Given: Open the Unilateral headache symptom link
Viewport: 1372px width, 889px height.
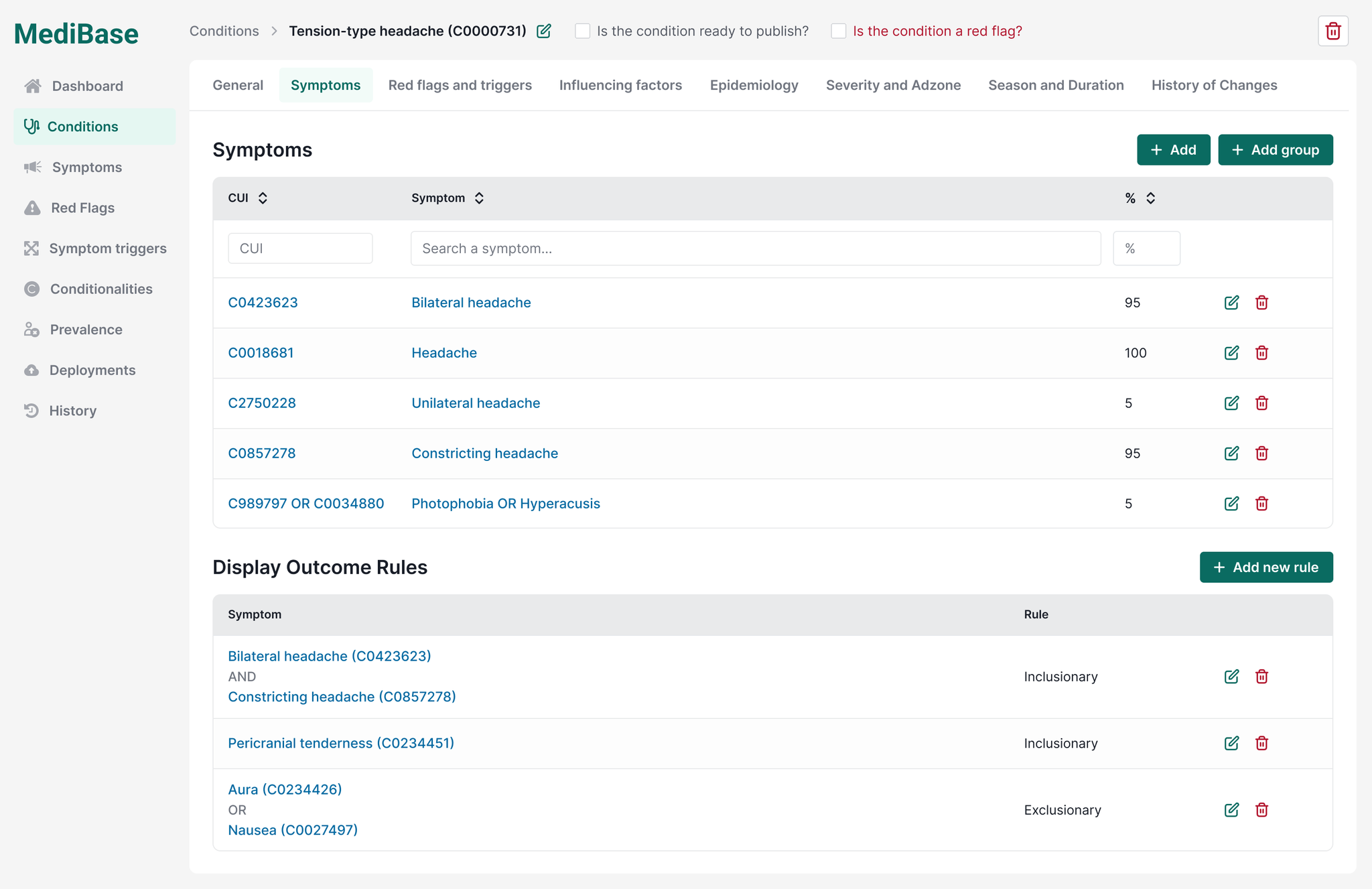Looking at the screenshot, I should tap(476, 403).
